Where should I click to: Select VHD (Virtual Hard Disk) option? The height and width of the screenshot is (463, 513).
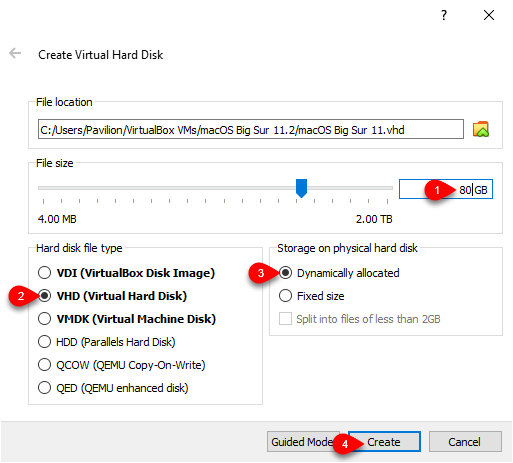click(x=112, y=296)
